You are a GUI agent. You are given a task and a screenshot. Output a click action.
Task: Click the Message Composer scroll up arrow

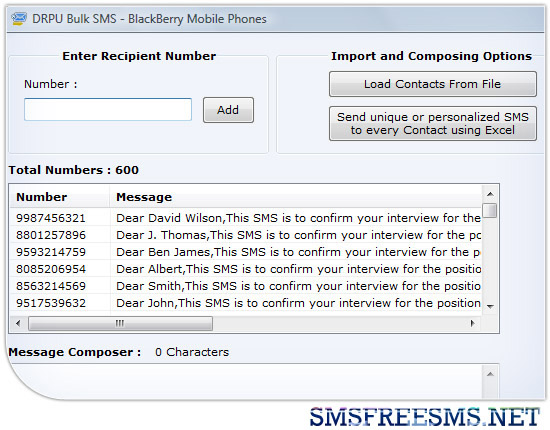pyautogui.click(x=490, y=374)
